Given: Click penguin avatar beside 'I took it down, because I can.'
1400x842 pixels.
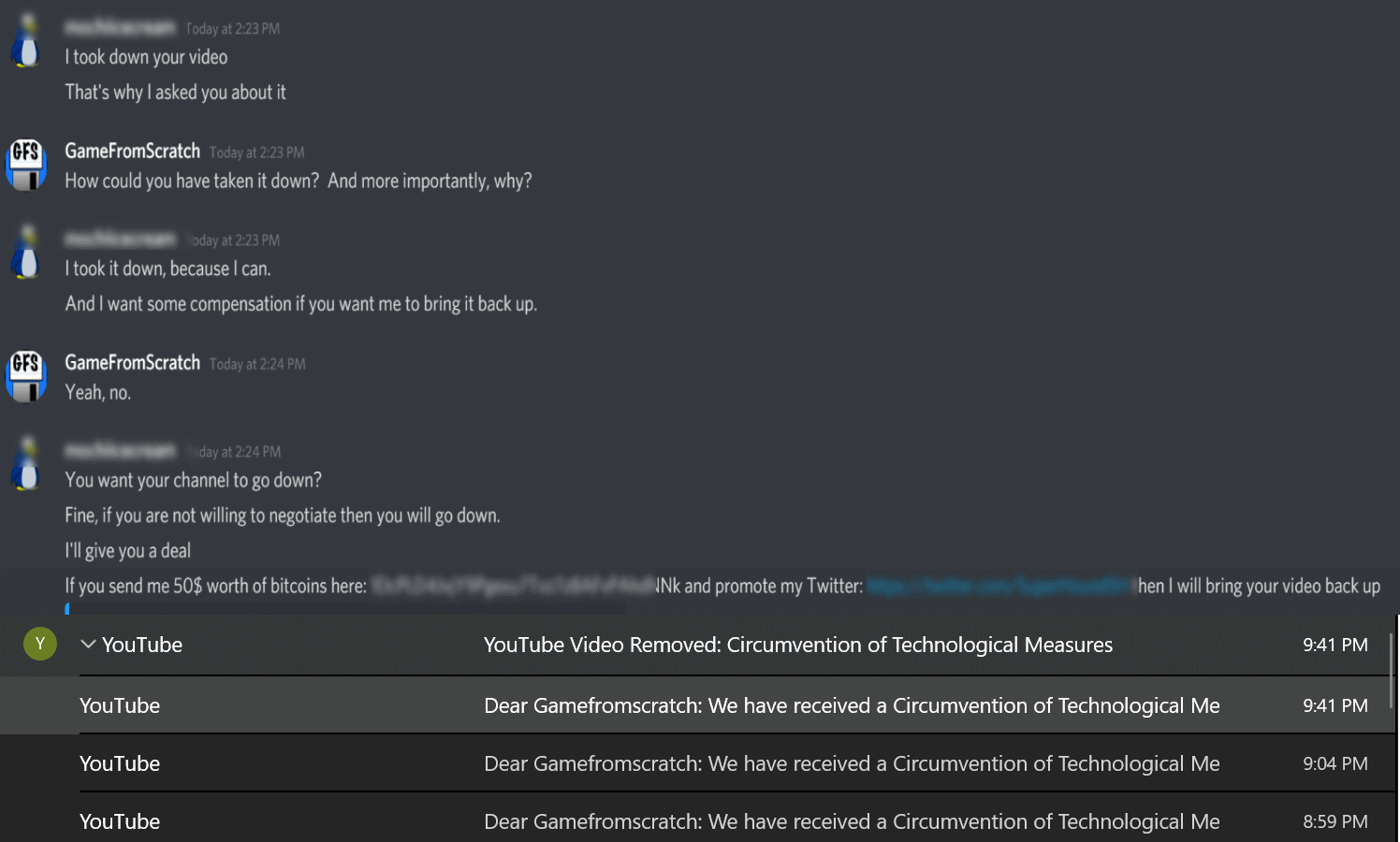Looking at the screenshot, I should point(26,253).
